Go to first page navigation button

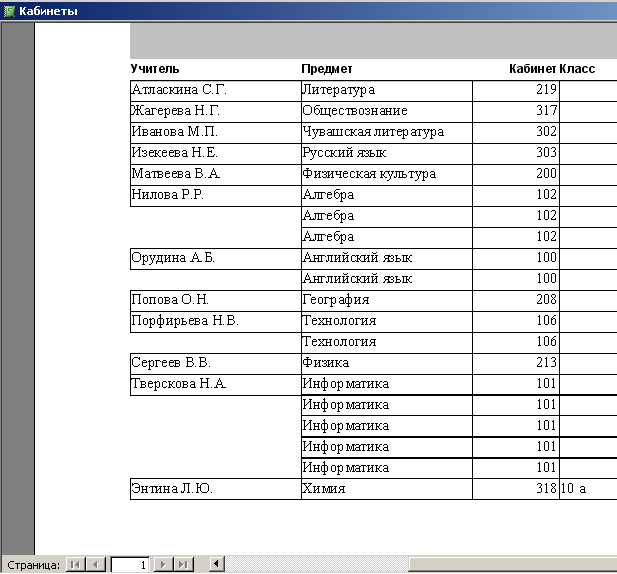click(x=76, y=565)
